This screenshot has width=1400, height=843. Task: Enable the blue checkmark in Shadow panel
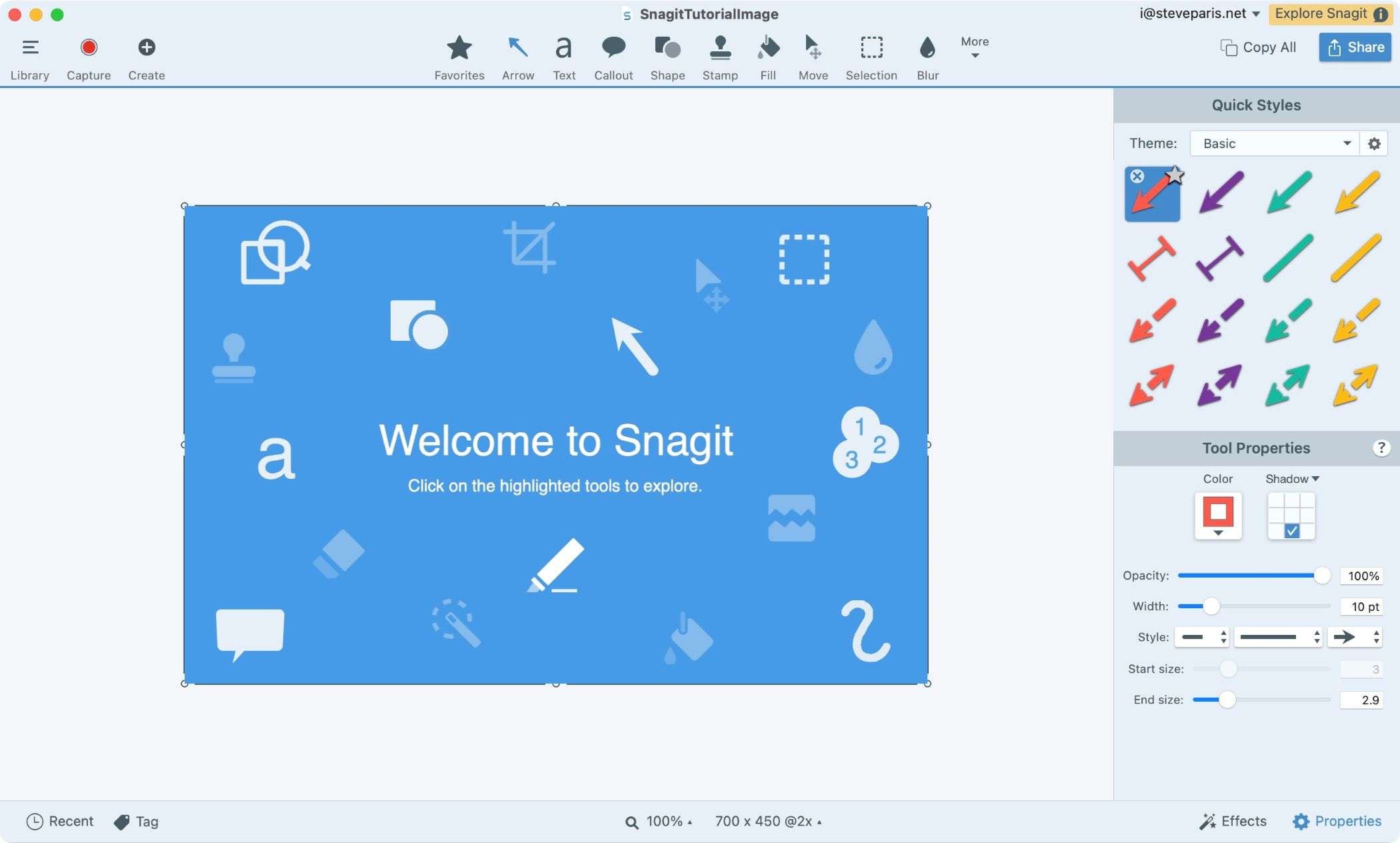tap(1291, 531)
